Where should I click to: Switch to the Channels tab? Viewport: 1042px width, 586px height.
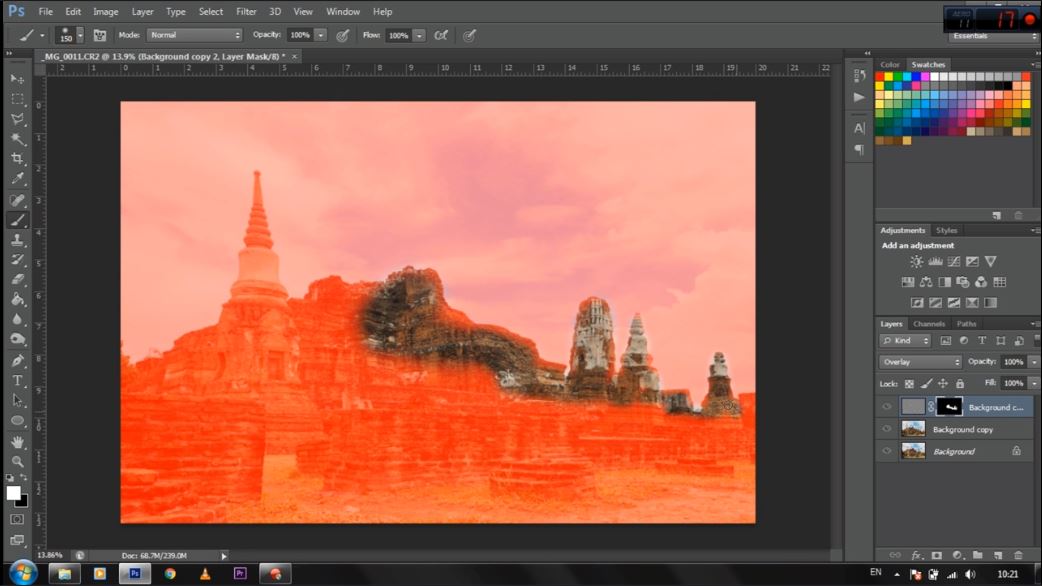pos(929,324)
